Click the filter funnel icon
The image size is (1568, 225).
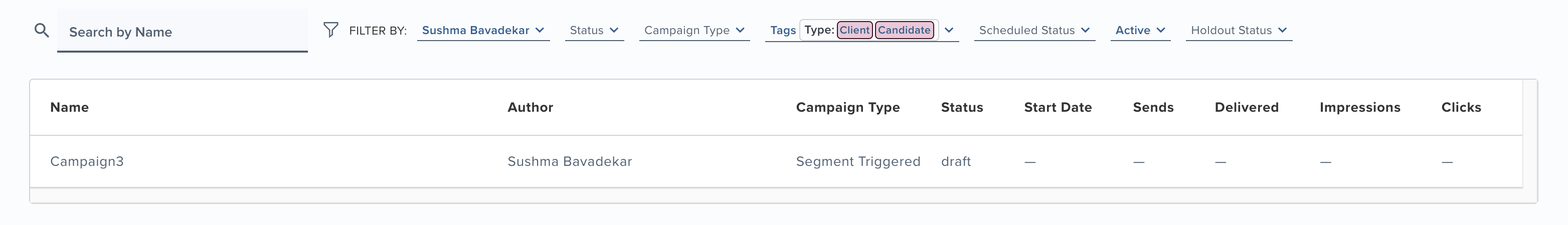pos(330,30)
